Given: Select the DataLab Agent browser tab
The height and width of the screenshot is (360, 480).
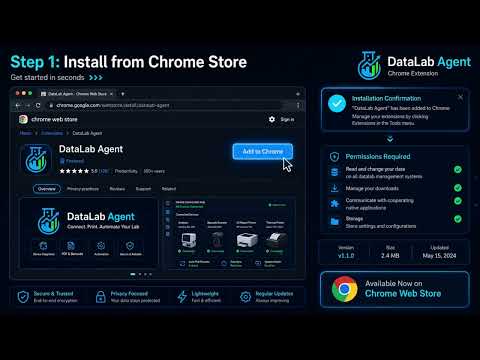Looking at the screenshot, I should (77, 94).
